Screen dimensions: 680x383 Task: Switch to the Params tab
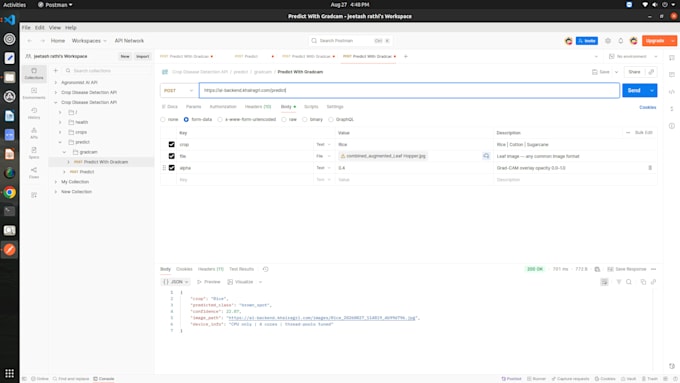click(193, 107)
